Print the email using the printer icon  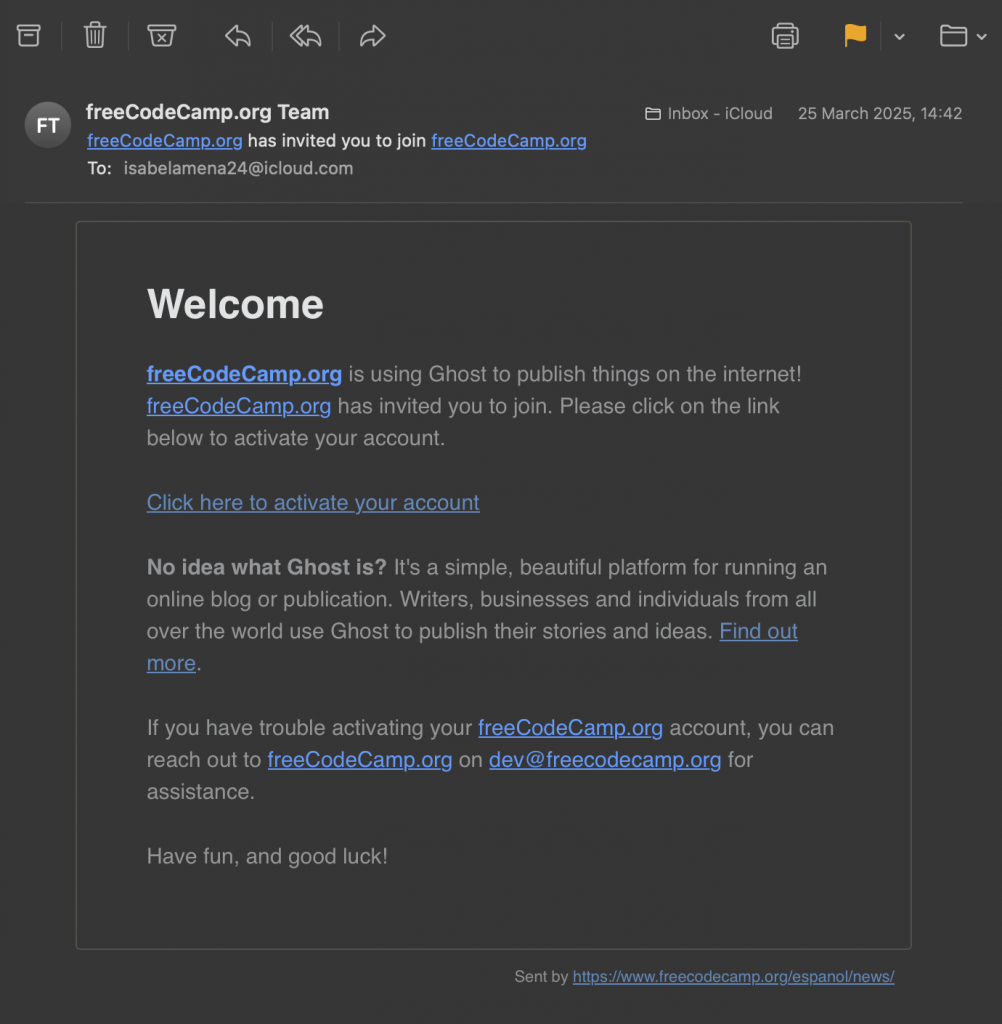[785, 36]
